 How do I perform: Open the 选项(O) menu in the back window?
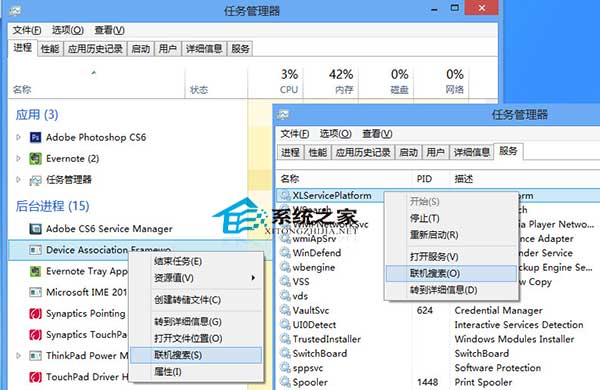(x=68, y=30)
